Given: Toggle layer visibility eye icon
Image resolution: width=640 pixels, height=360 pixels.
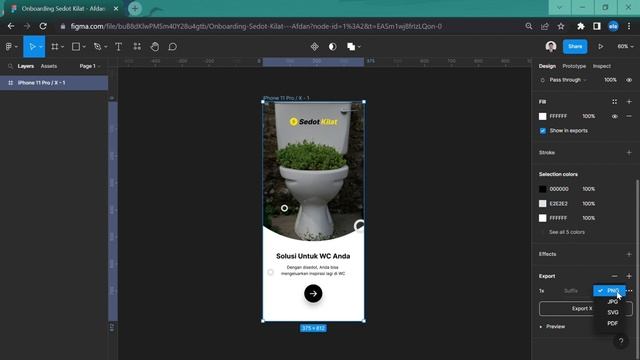Looking at the screenshot, I should [x=629, y=80].
